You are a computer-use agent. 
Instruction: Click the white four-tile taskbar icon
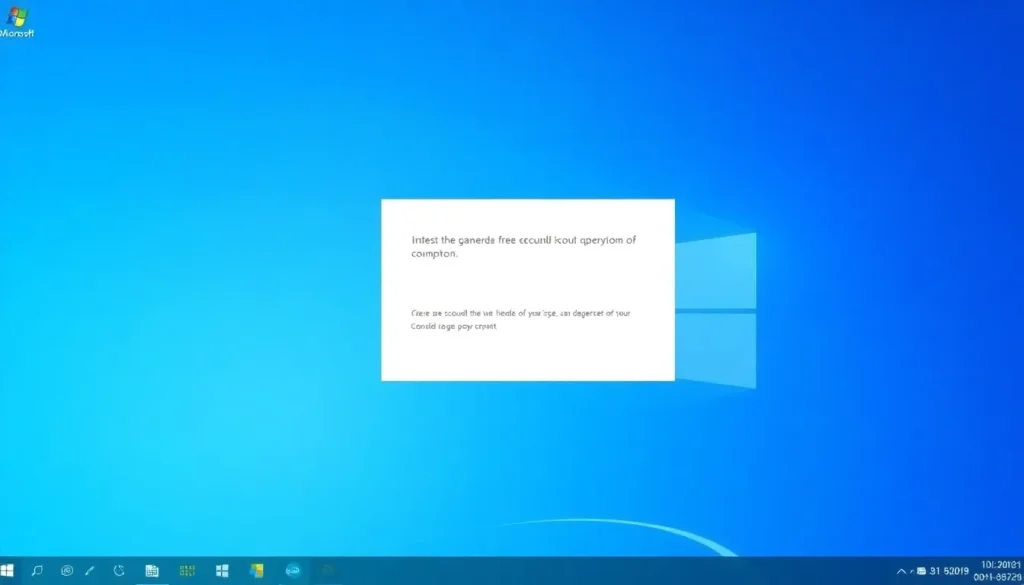coord(222,571)
